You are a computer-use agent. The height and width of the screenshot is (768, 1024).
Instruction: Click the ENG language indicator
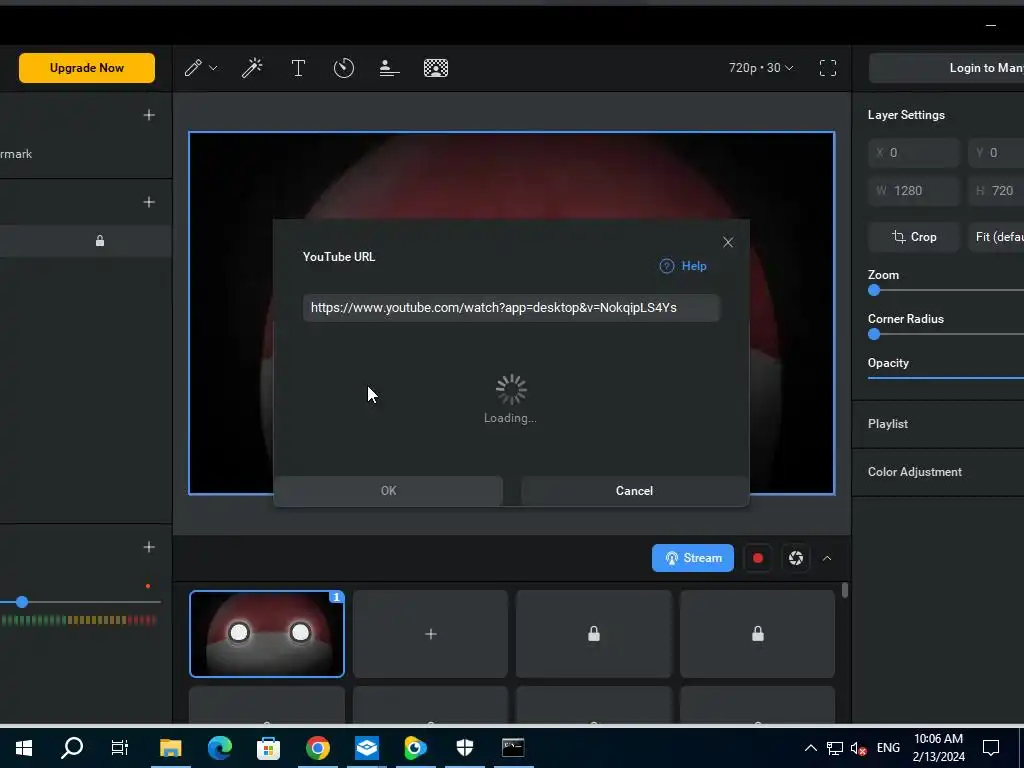click(x=888, y=748)
